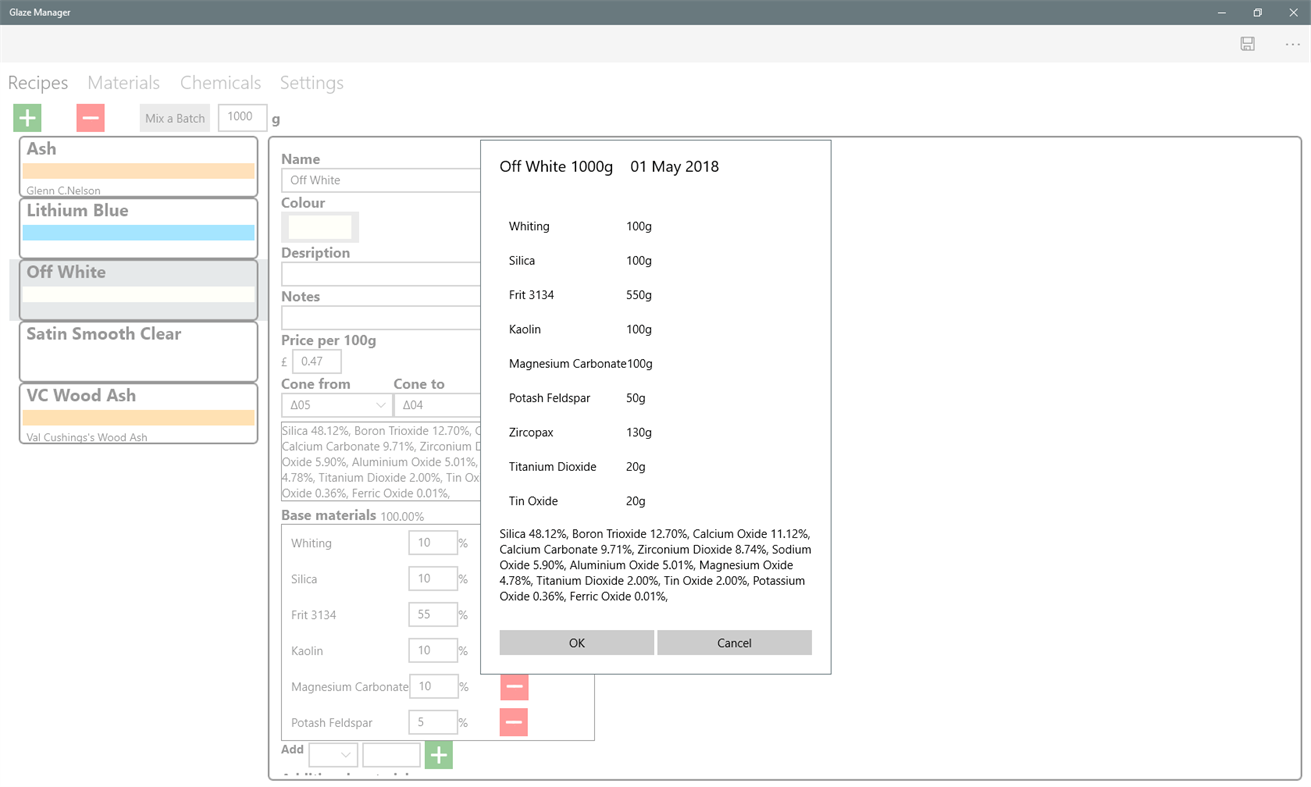Open the Cone to dropdown showing Δ04
Image resolution: width=1311 pixels, height=787 pixels.
(x=437, y=404)
